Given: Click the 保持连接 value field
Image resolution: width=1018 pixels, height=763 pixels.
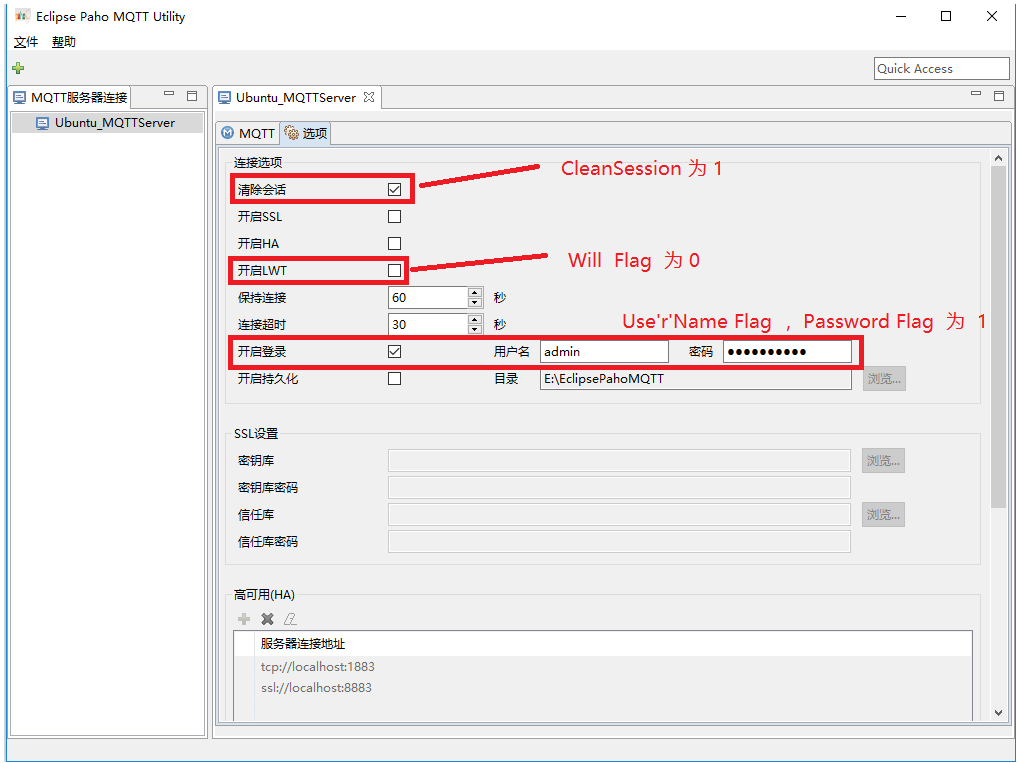Looking at the screenshot, I should [x=428, y=297].
